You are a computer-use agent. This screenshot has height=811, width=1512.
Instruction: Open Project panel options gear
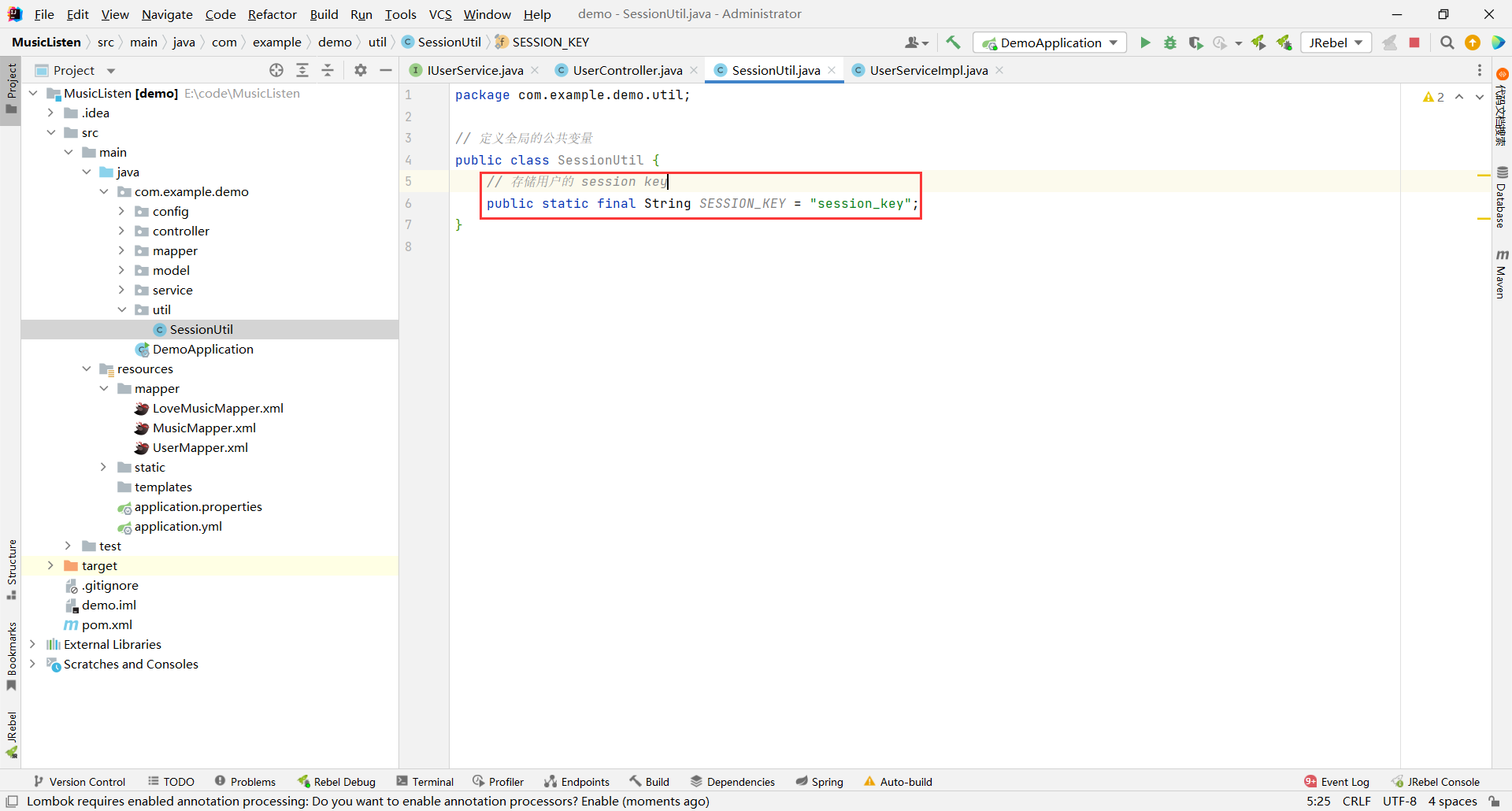pyautogui.click(x=361, y=70)
